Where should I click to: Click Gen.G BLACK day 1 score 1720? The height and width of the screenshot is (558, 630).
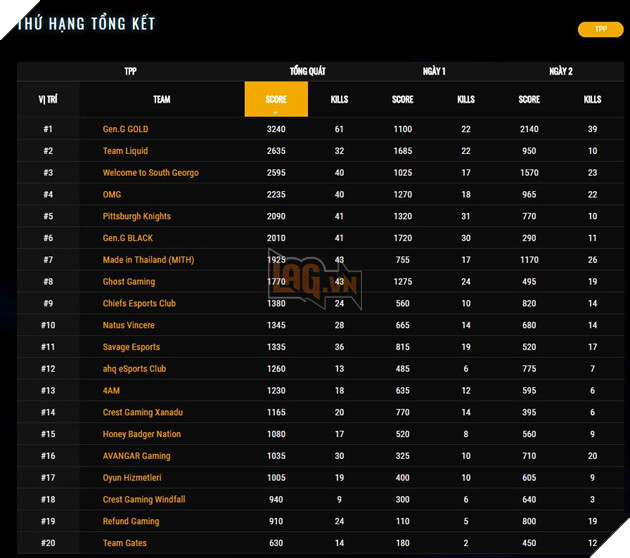403,238
